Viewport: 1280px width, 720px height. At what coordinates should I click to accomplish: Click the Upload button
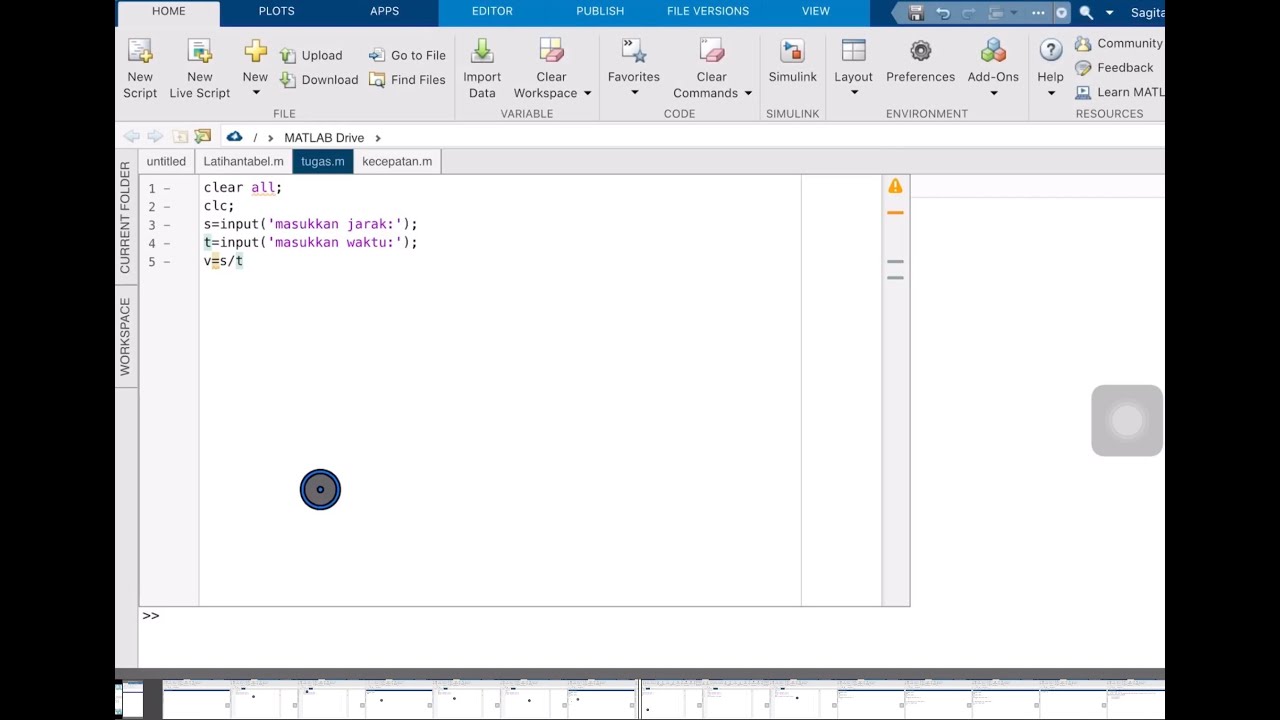click(311, 55)
